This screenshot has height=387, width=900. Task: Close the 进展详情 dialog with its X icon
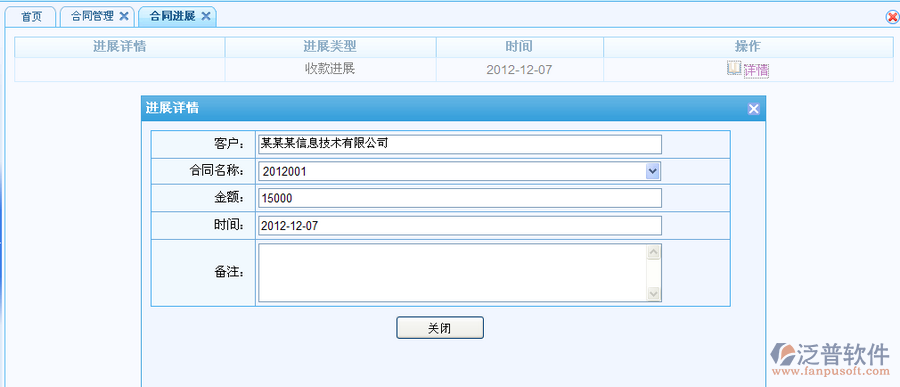tap(754, 109)
